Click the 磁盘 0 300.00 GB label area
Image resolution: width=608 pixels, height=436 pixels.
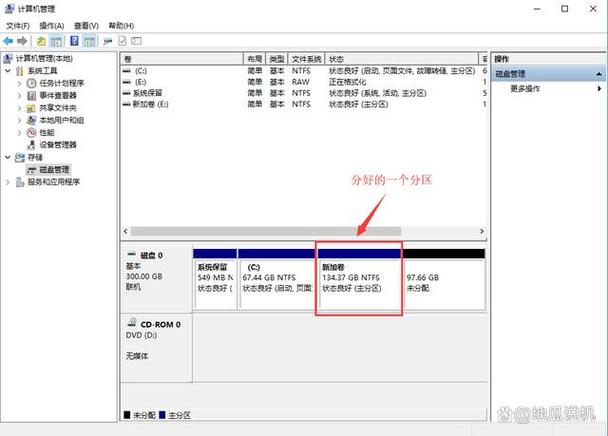point(157,280)
